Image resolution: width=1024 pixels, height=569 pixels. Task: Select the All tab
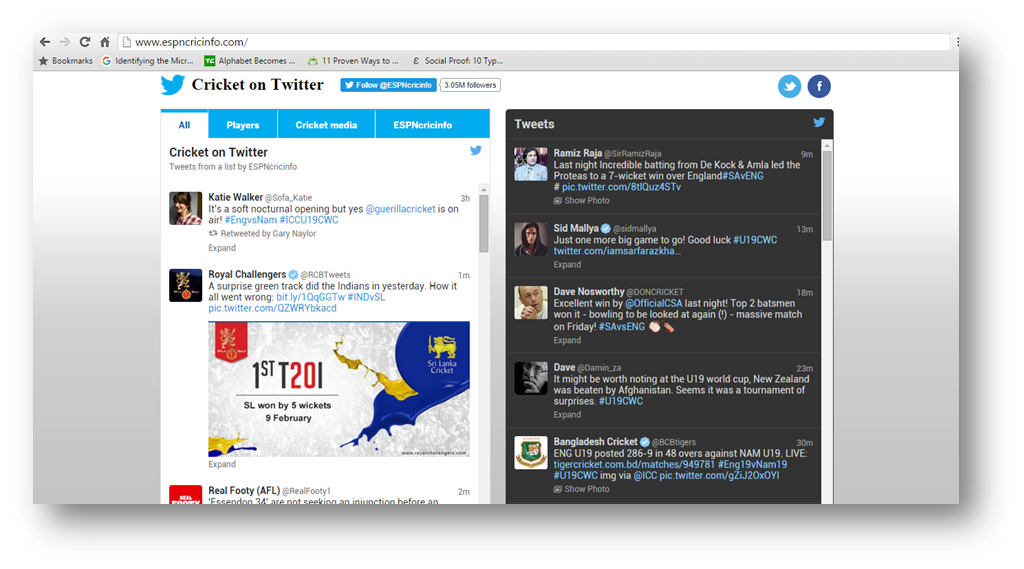coord(184,125)
